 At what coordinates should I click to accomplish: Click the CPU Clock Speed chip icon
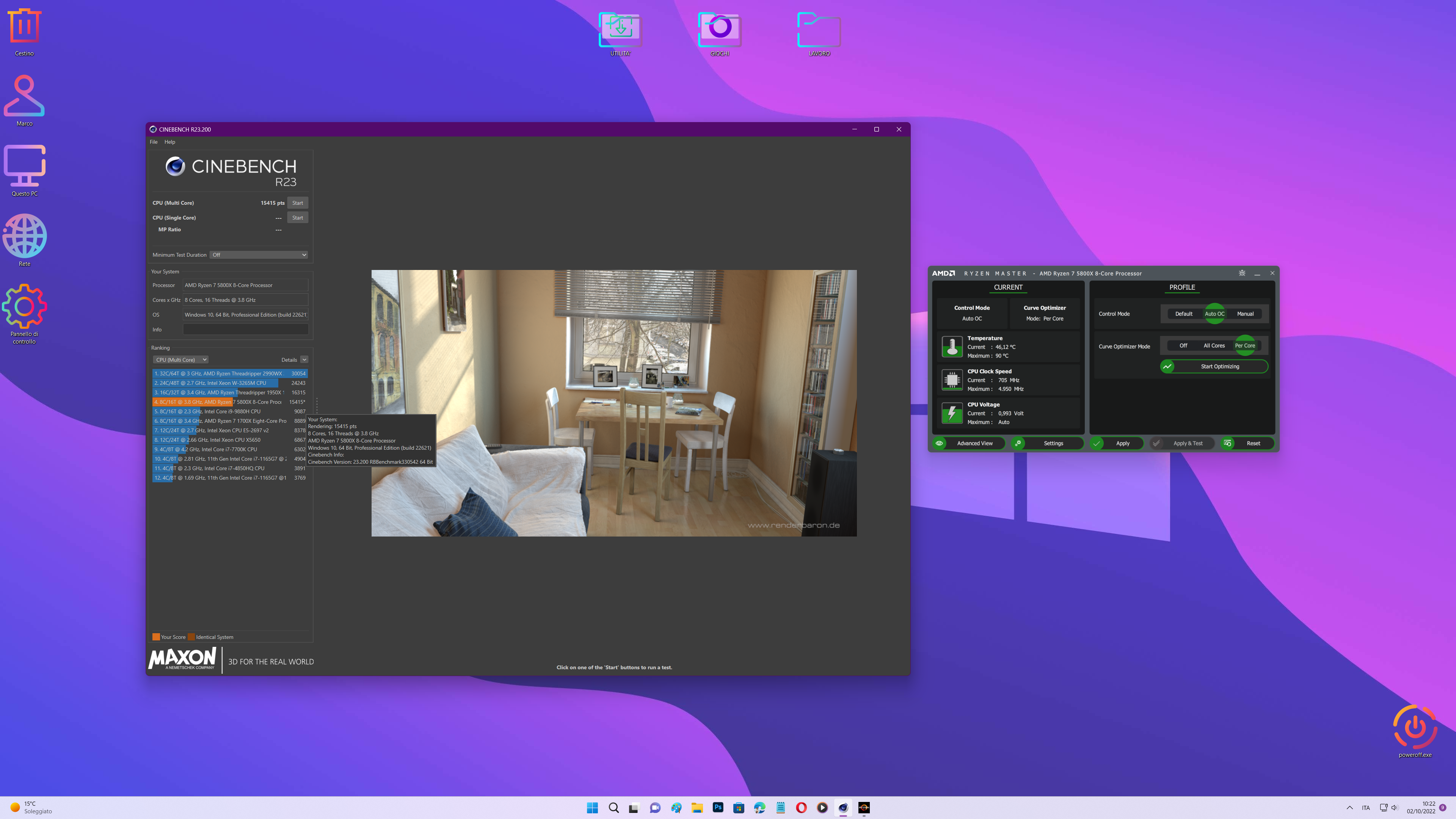coord(952,380)
